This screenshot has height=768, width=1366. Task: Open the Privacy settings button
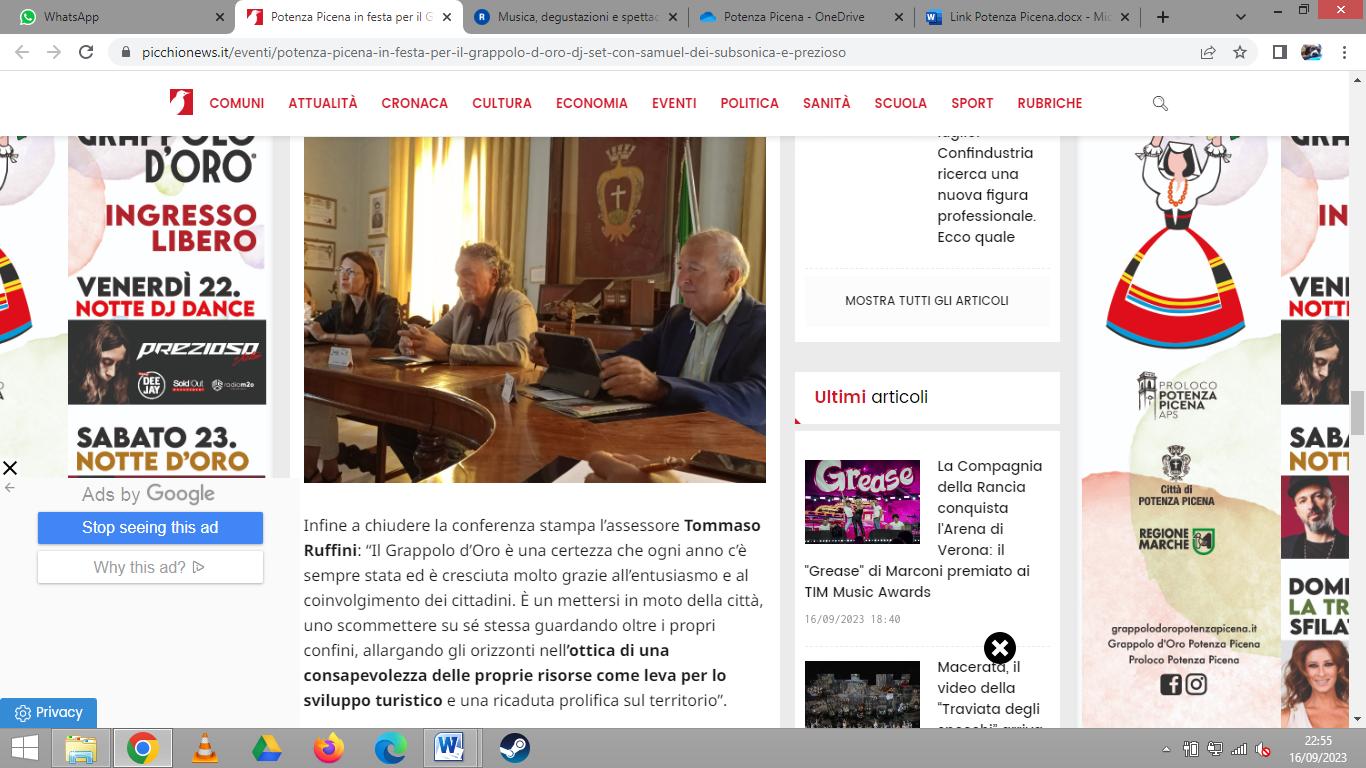click(x=48, y=713)
